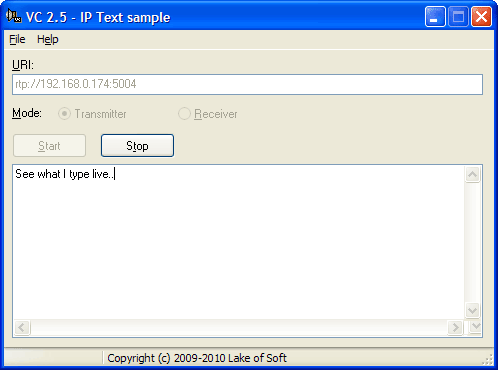This screenshot has width=498, height=370.
Task: Click the vertical scrollbar up arrow
Action: click(472, 174)
